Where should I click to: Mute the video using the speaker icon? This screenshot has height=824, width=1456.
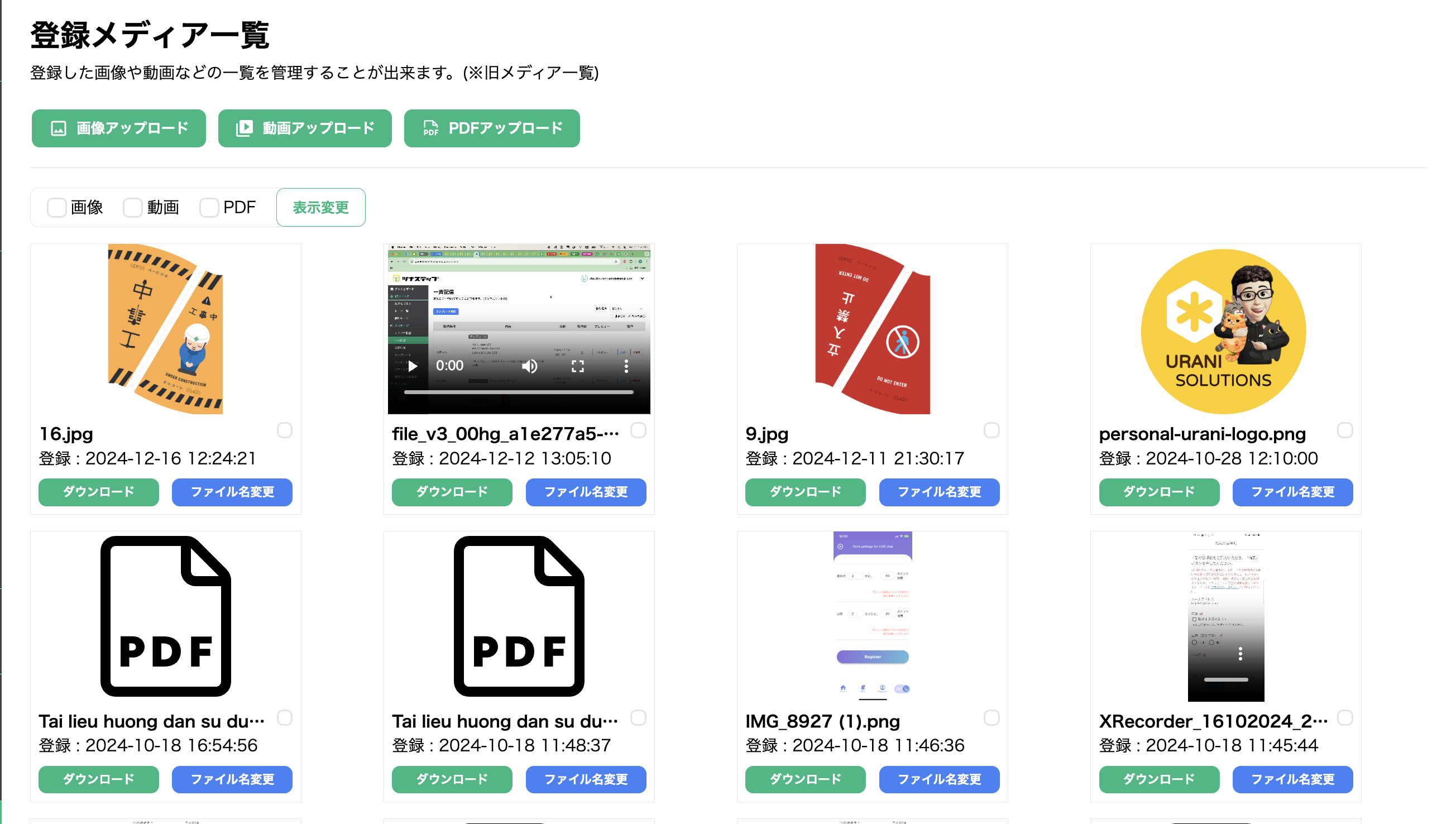(x=529, y=366)
